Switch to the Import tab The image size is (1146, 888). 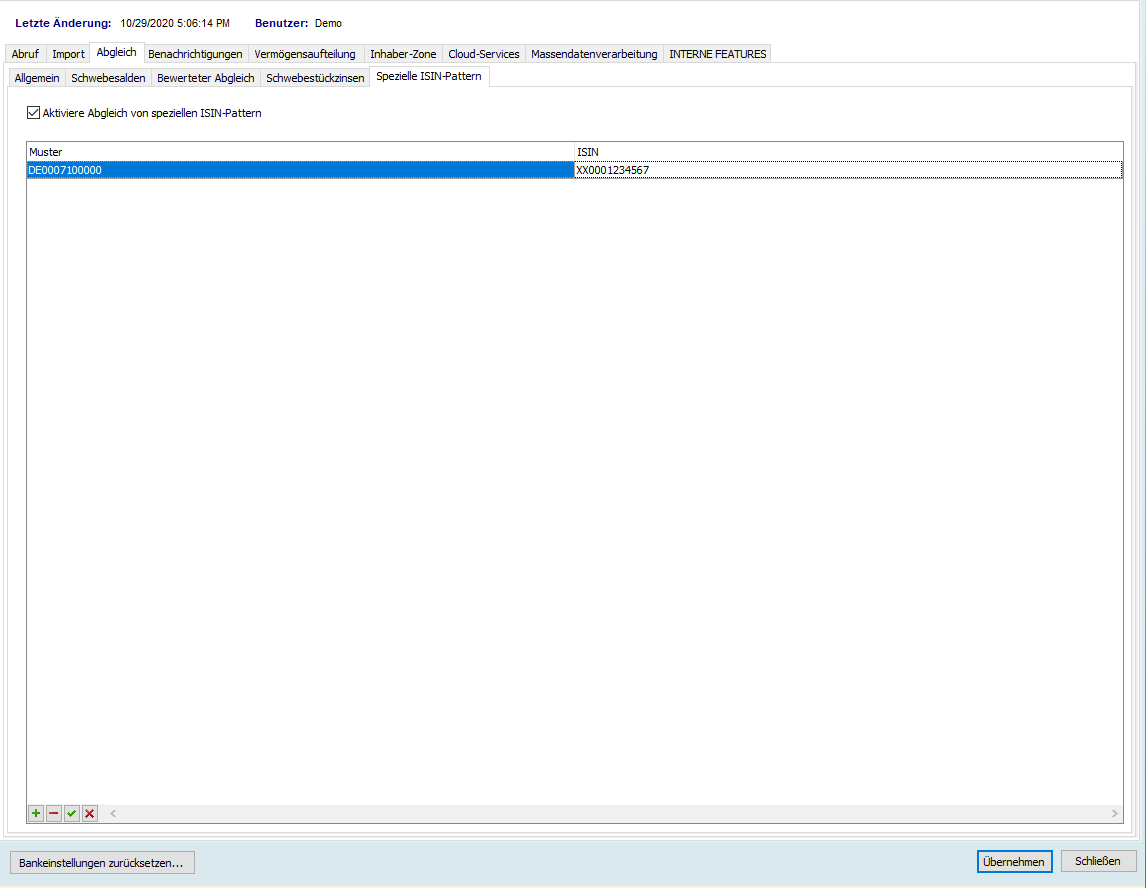68,54
